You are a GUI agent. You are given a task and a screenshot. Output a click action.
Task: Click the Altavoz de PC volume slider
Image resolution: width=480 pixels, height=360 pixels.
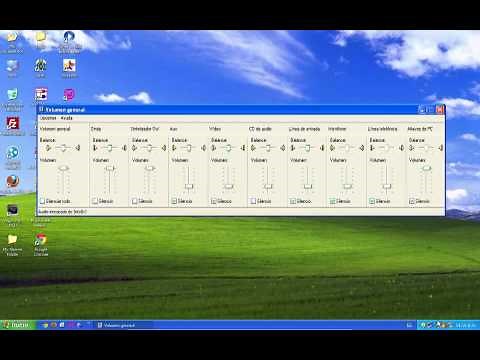point(427,168)
